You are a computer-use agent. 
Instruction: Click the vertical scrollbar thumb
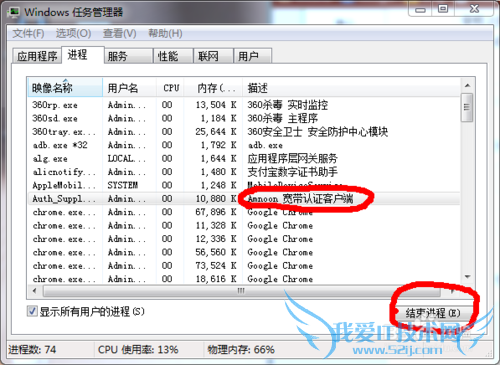click(467, 107)
